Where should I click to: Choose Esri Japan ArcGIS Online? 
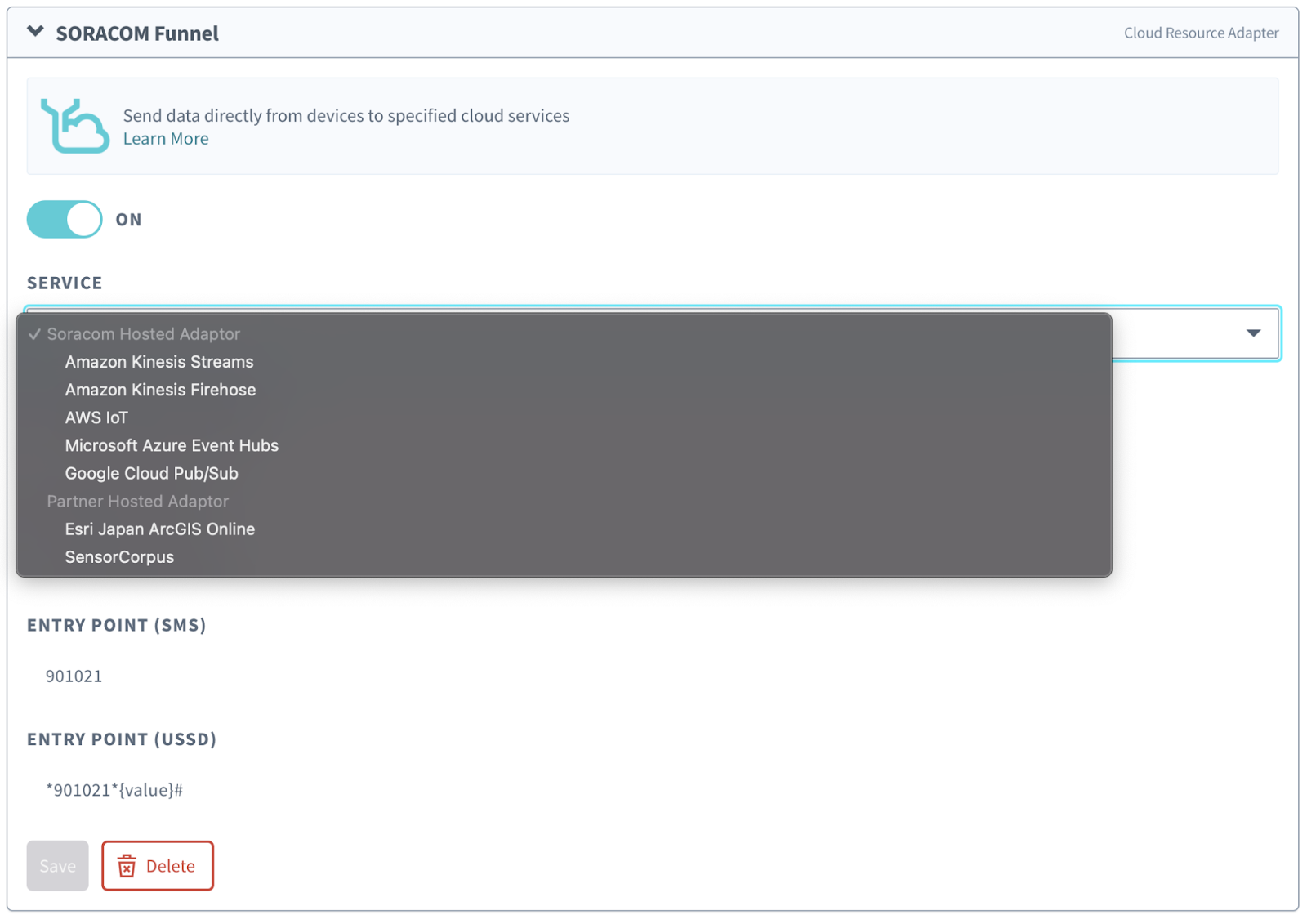point(159,529)
